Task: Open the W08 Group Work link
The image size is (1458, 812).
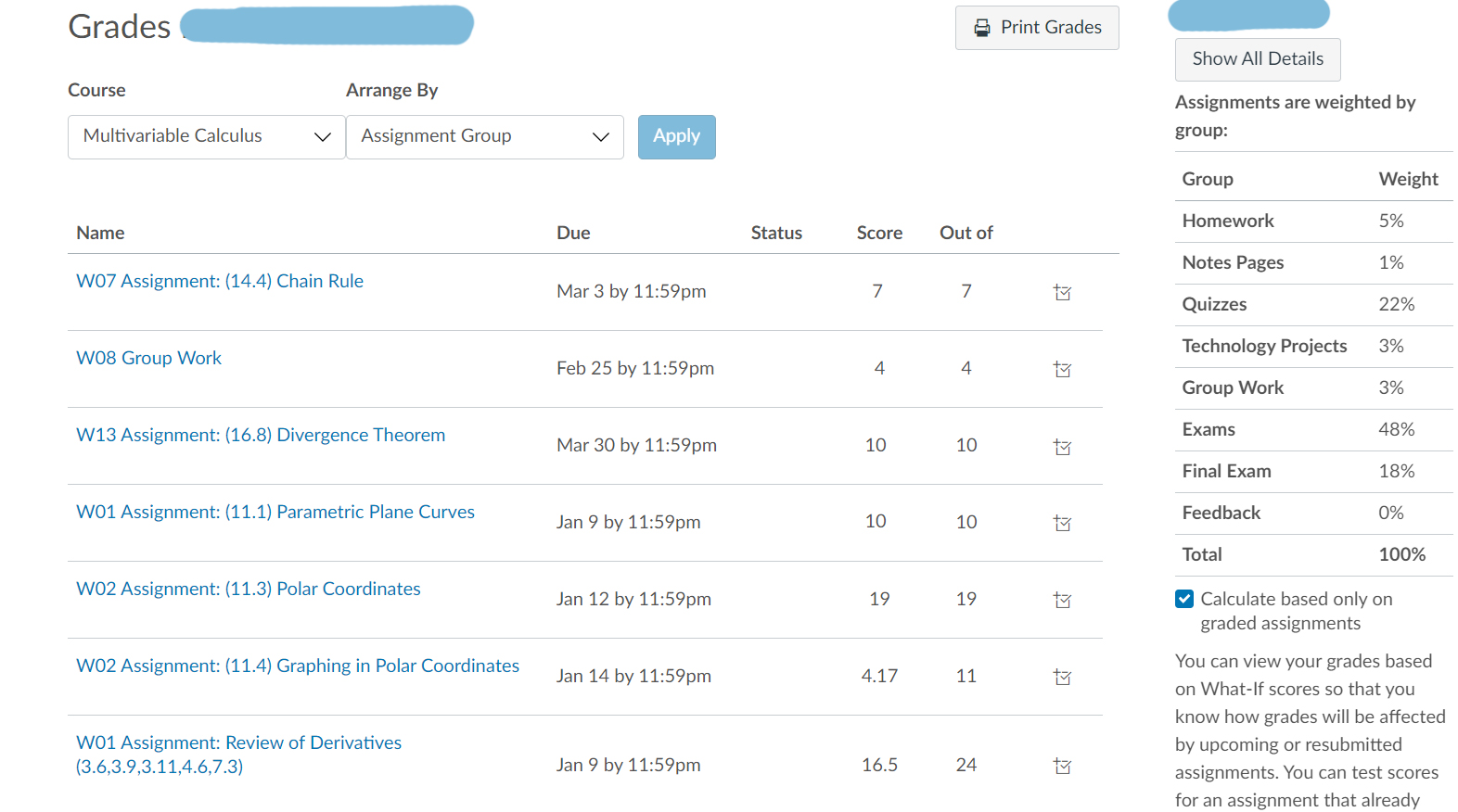Action: tap(148, 358)
